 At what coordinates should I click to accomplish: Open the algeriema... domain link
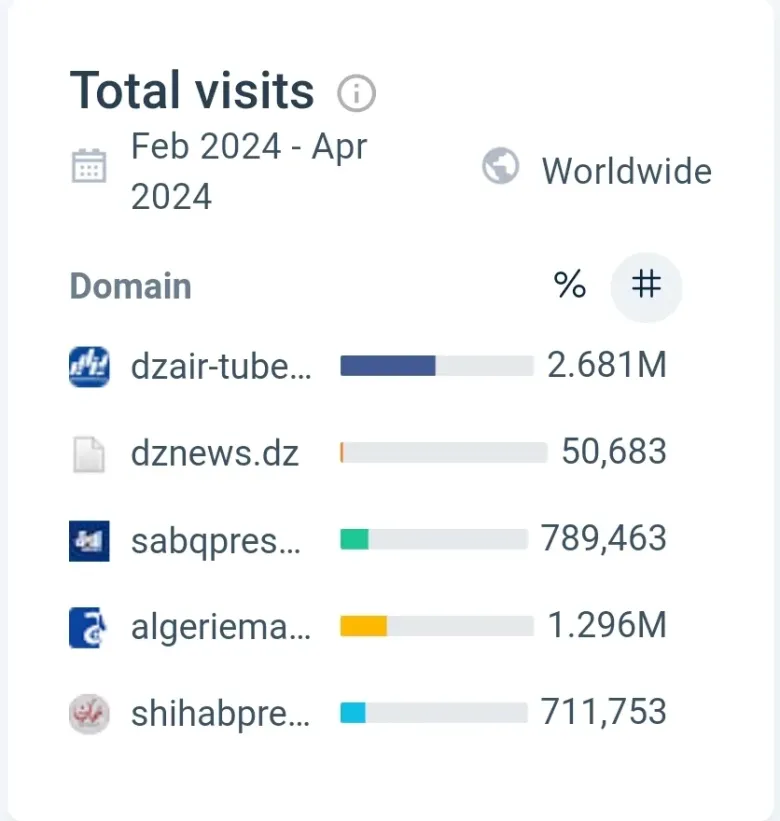pyautogui.click(x=221, y=627)
